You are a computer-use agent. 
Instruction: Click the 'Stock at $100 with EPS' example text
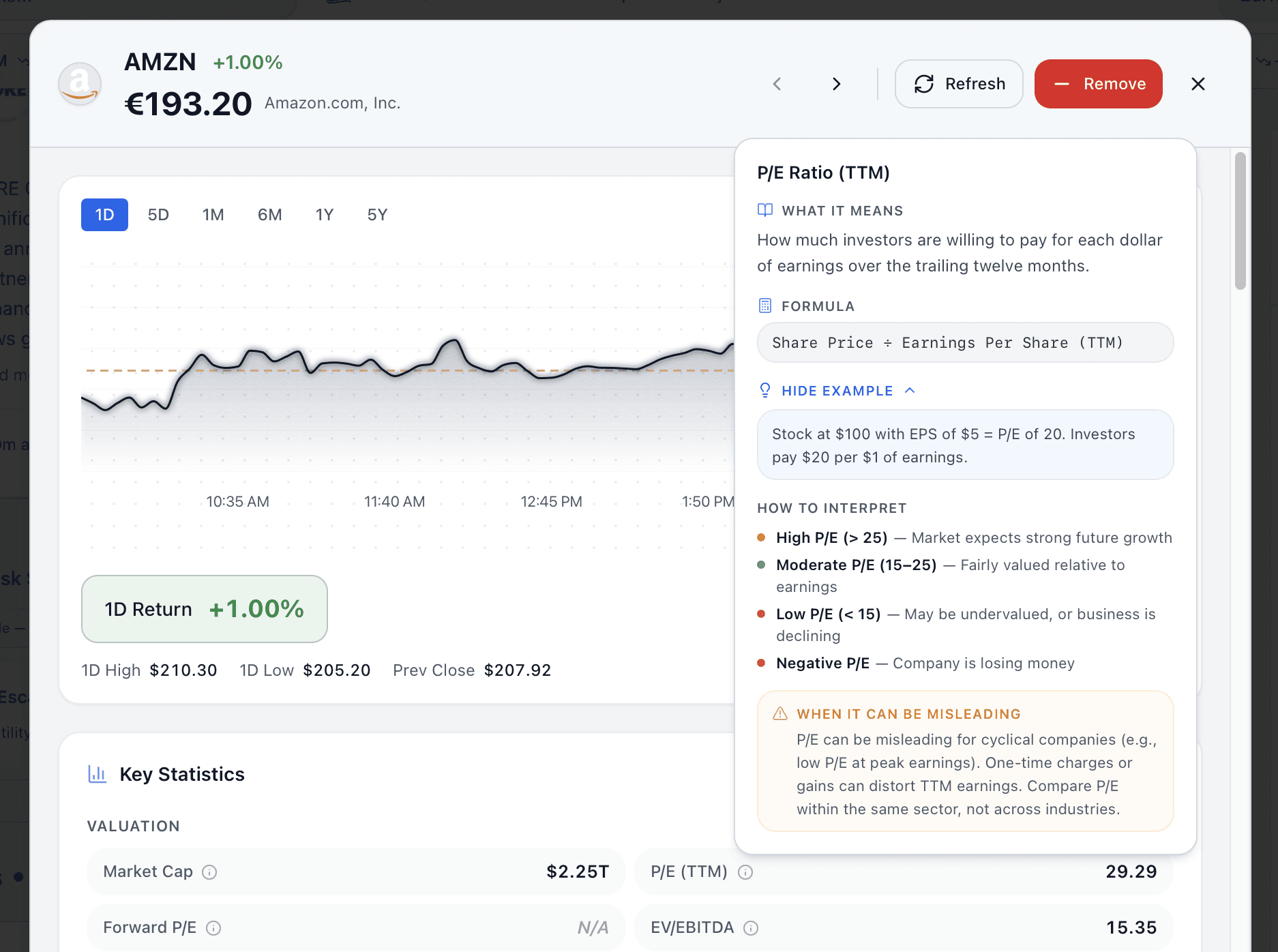(x=953, y=445)
